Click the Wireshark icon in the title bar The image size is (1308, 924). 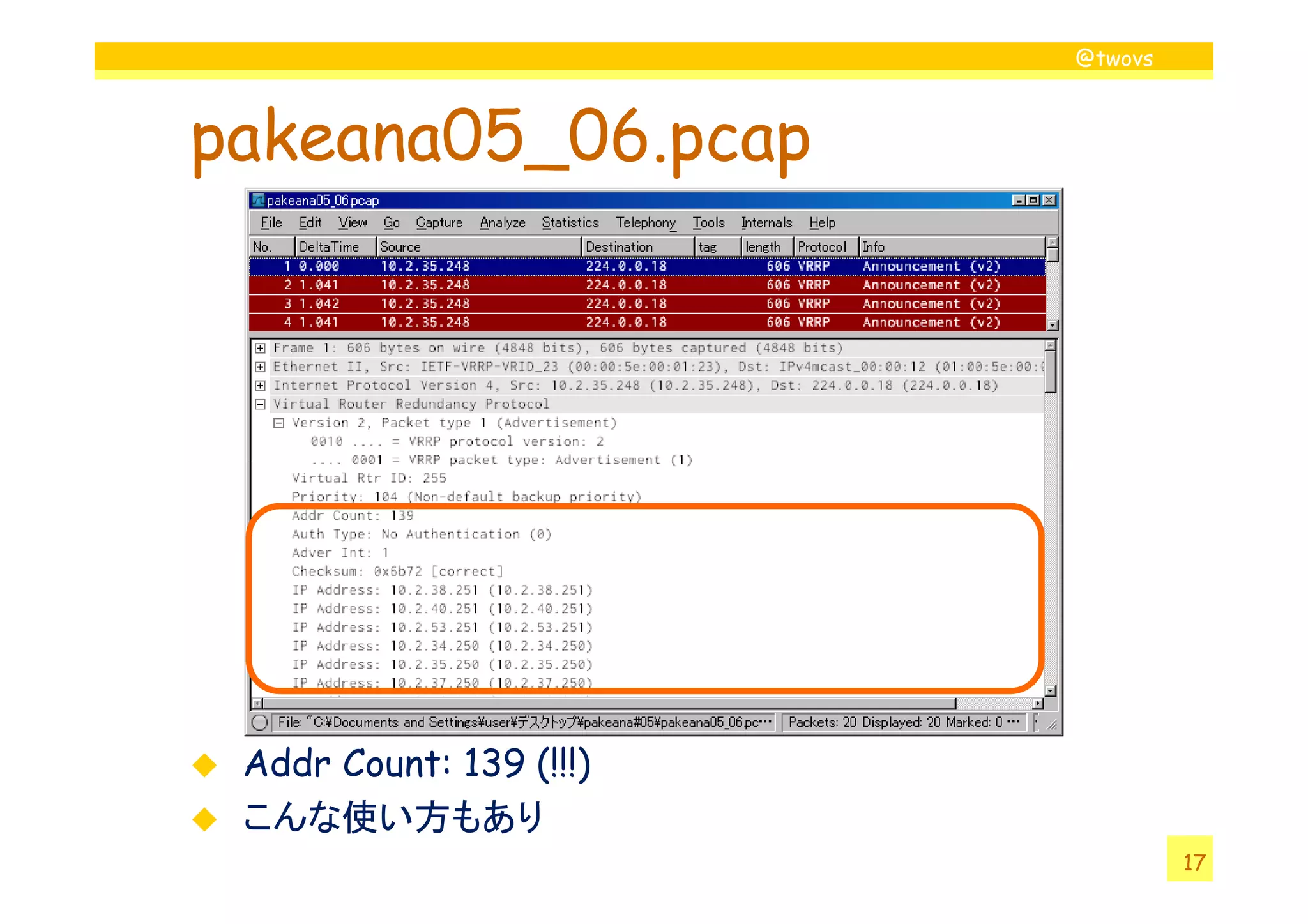coord(258,201)
